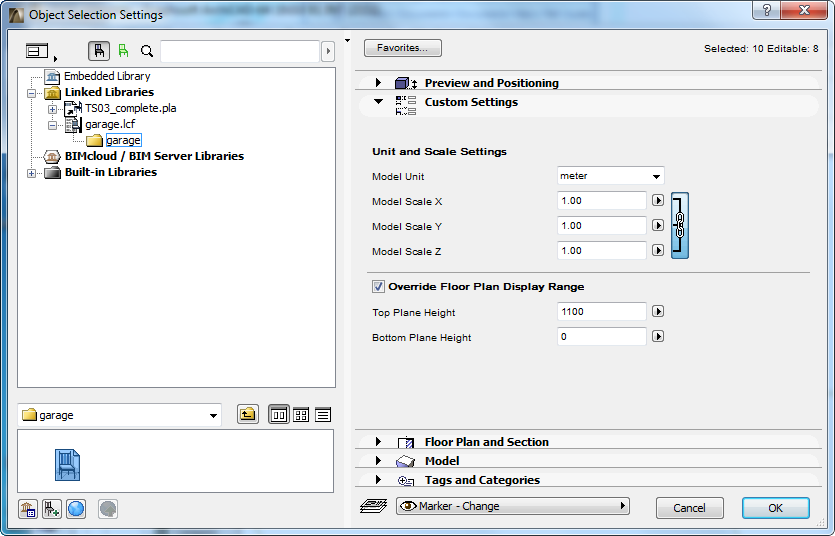Click the Preview and Positioning icon

[406, 83]
